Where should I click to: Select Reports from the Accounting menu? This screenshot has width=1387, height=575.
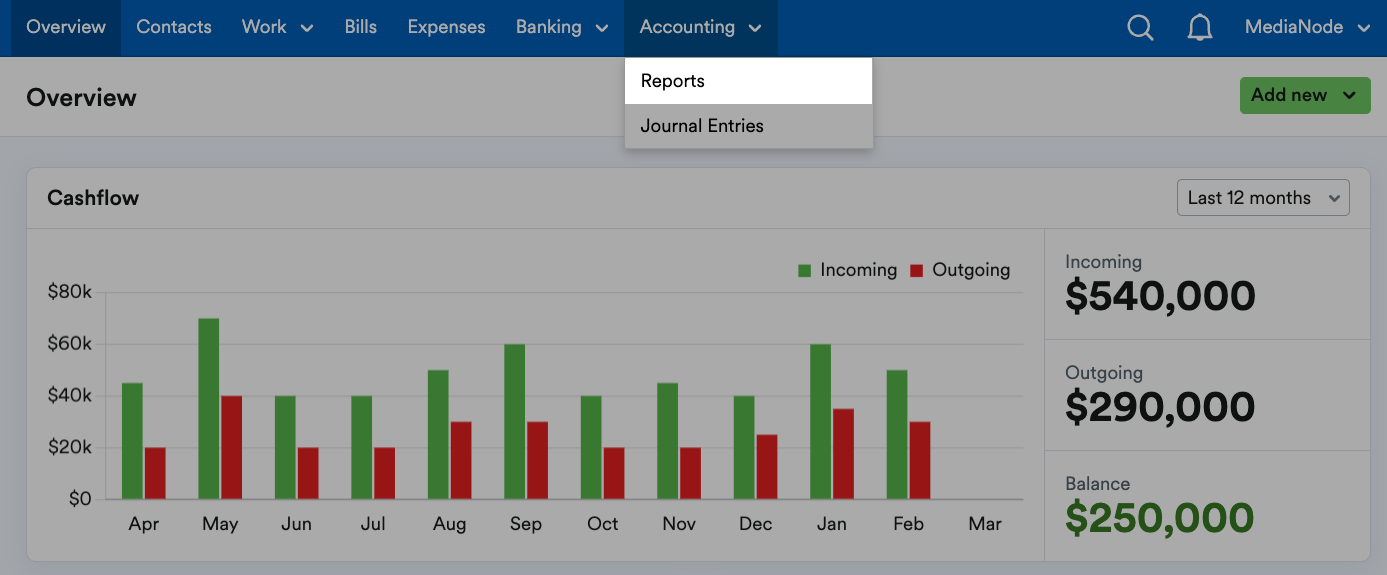748,81
